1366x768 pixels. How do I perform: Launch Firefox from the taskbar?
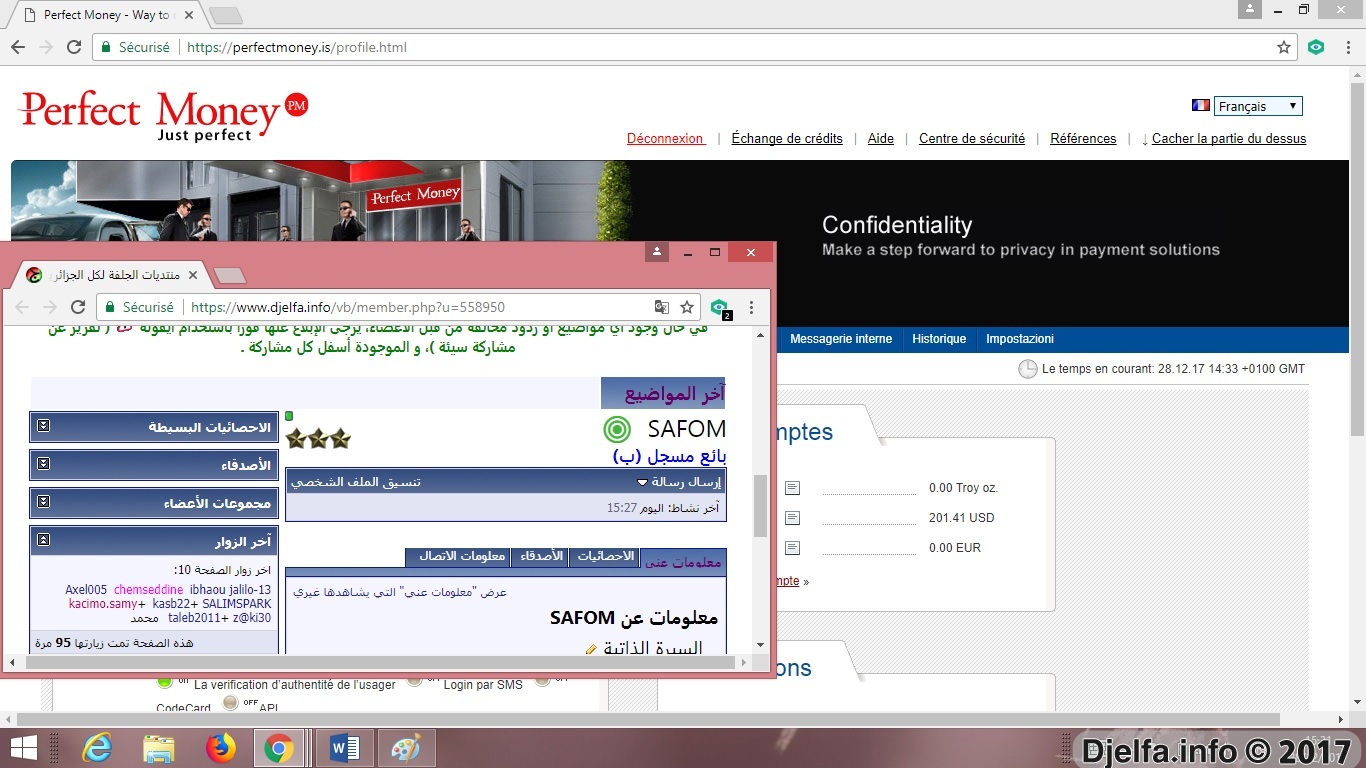[219, 748]
